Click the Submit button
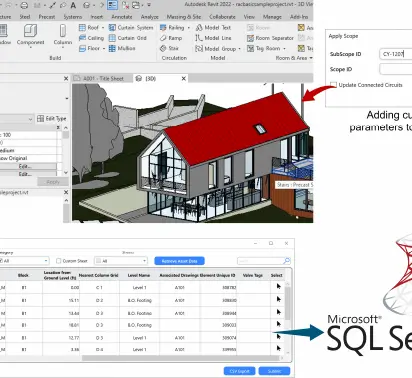Image resolution: width=412 pixels, height=378 pixels. (274, 371)
